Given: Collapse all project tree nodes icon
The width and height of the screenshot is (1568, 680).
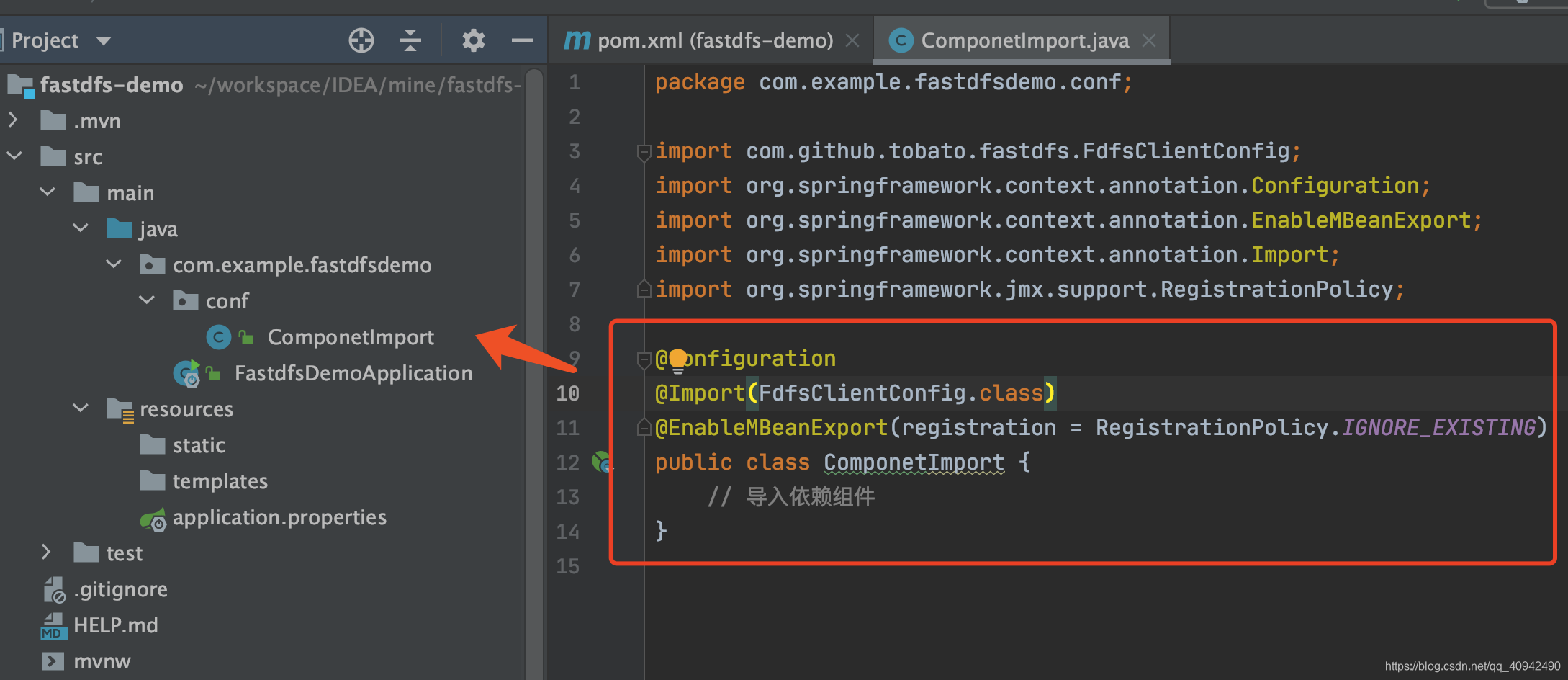Looking at the screenshot, I should [410, 40].
